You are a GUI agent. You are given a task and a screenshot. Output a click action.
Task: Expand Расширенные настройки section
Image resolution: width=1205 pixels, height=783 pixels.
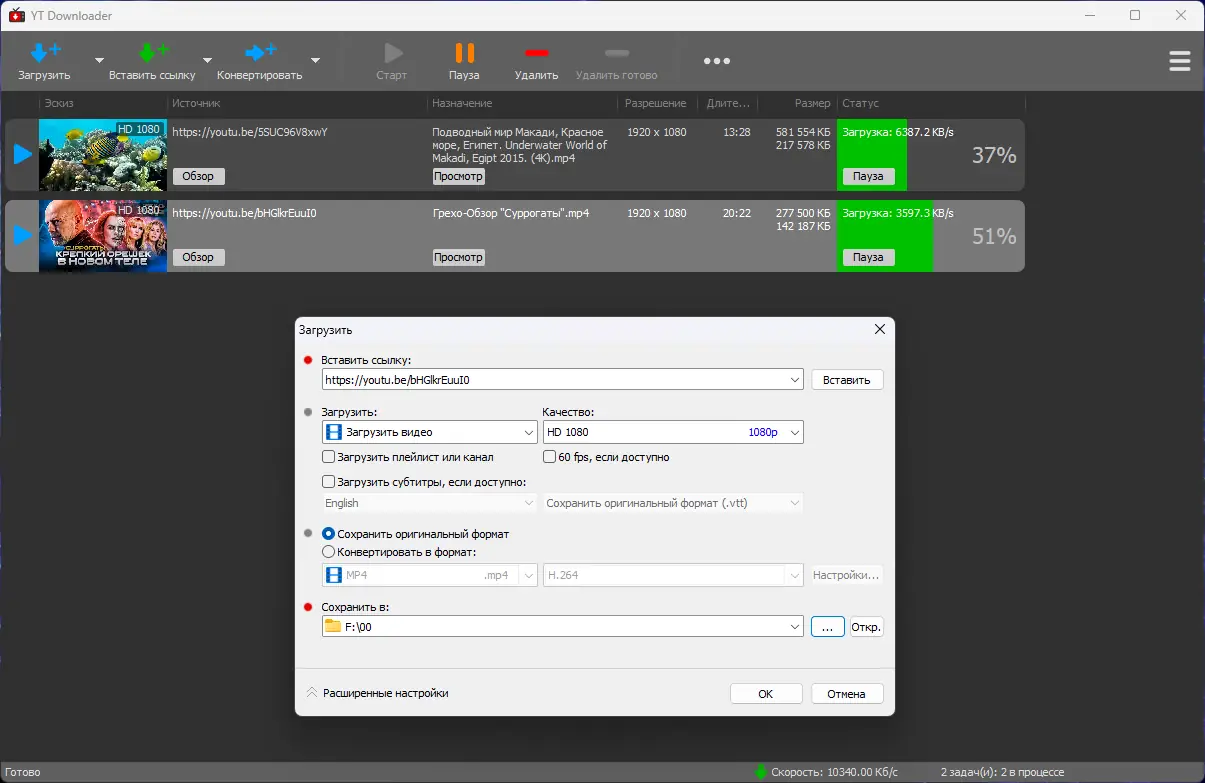(x=377, y=693)
